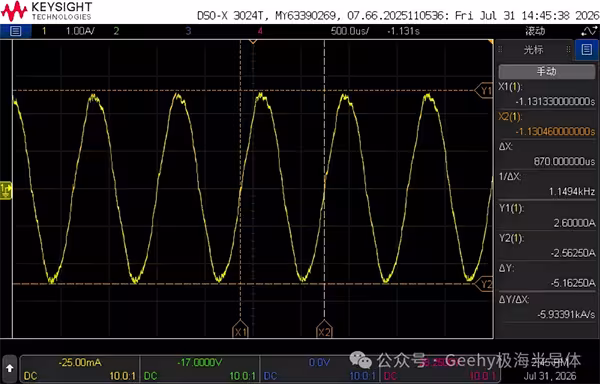
Task: Grab the X1 cursor handle below the waveform
Action: click(x=240, y=329)
